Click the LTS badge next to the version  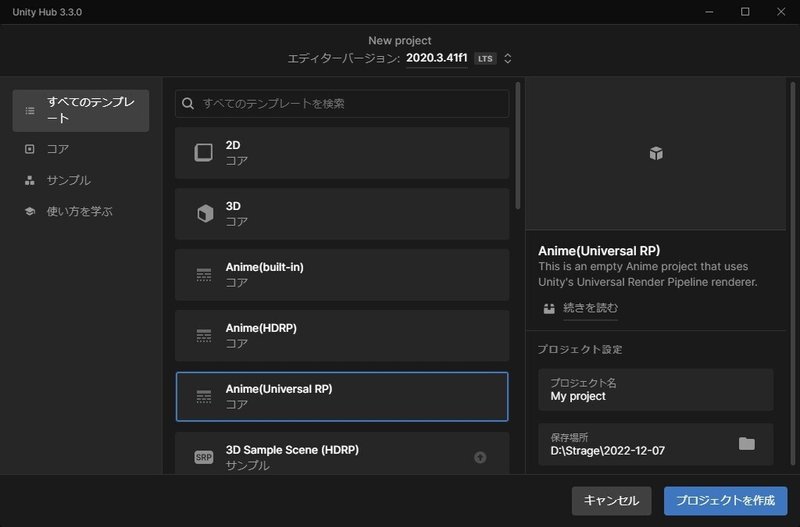[485, 59]
